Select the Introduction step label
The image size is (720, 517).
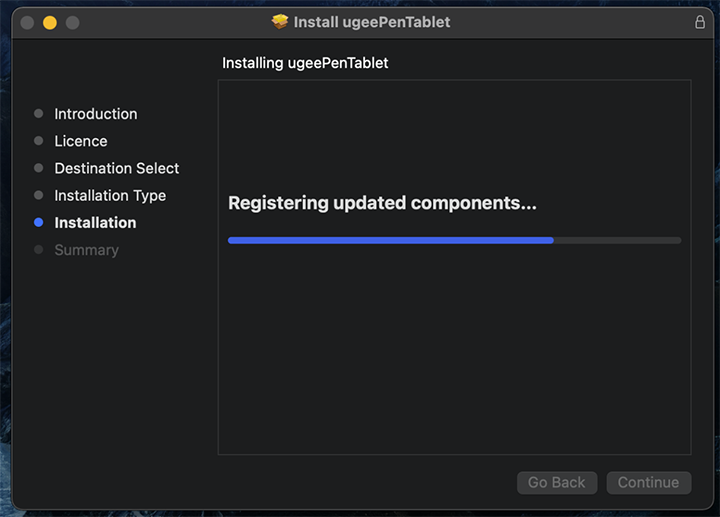(x=96, y=114)
